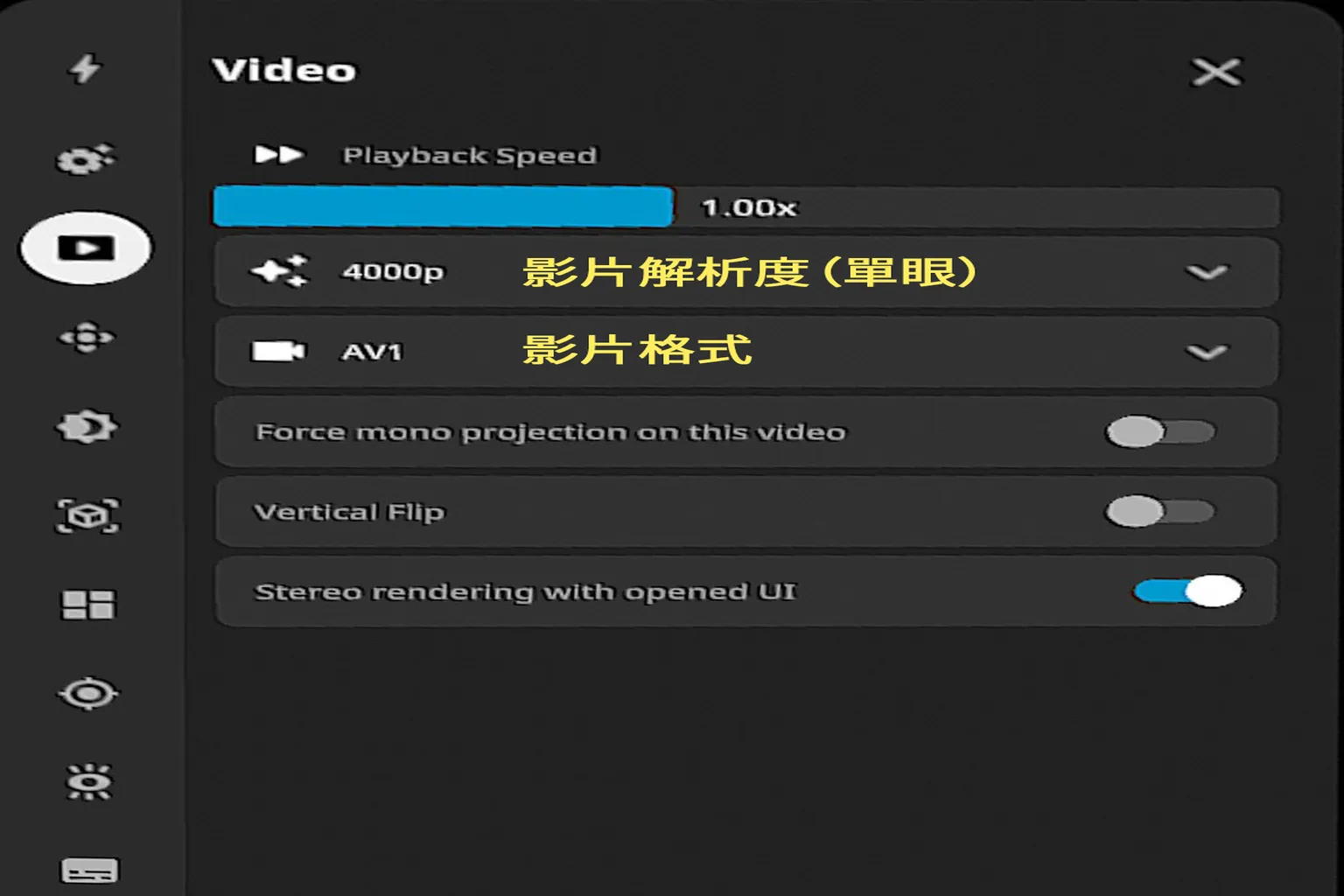Open the 3D cube in brackets sidebar icon
The height and width of the screenshot is (896, 1344).
point(87,516)
